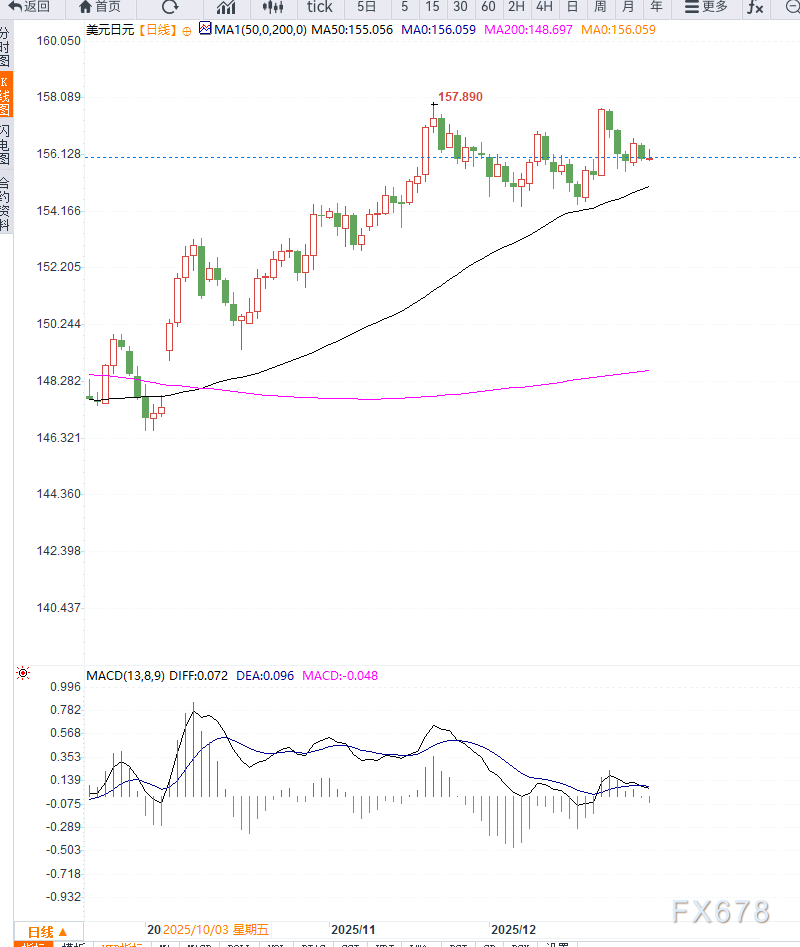This screenshot has width=800, height=947.
Task: Open the 日线 period dropdown at bottom
Action: click(x=47, y=930)
